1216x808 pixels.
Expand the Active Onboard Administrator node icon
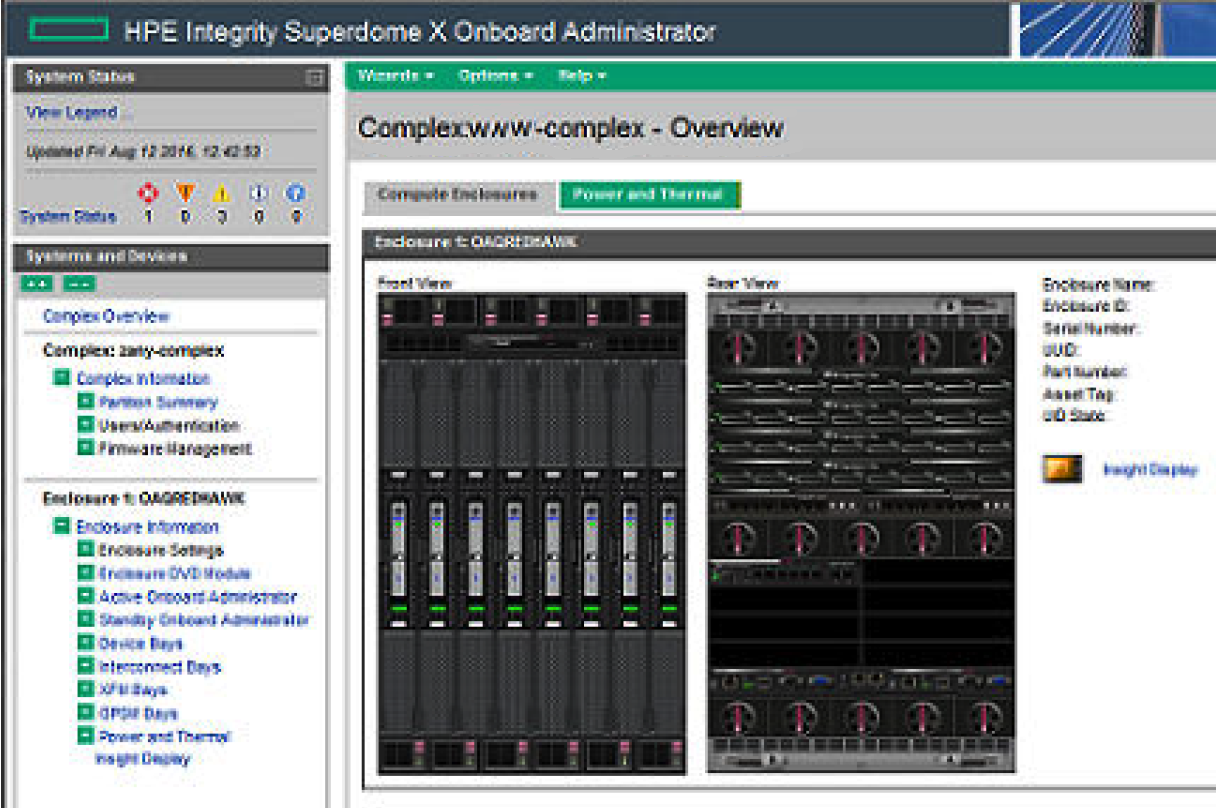click(86, 596)
